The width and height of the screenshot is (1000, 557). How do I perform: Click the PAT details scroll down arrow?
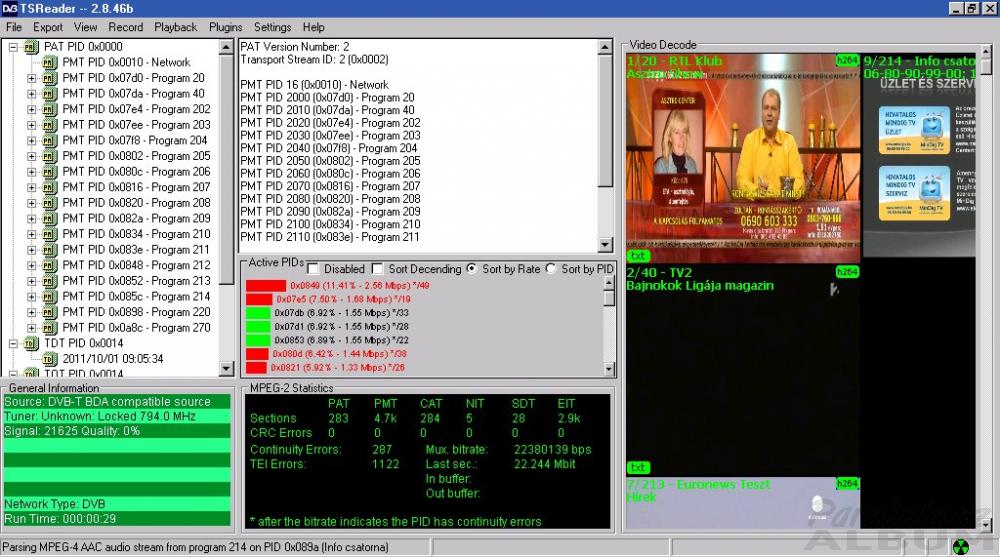605,245
